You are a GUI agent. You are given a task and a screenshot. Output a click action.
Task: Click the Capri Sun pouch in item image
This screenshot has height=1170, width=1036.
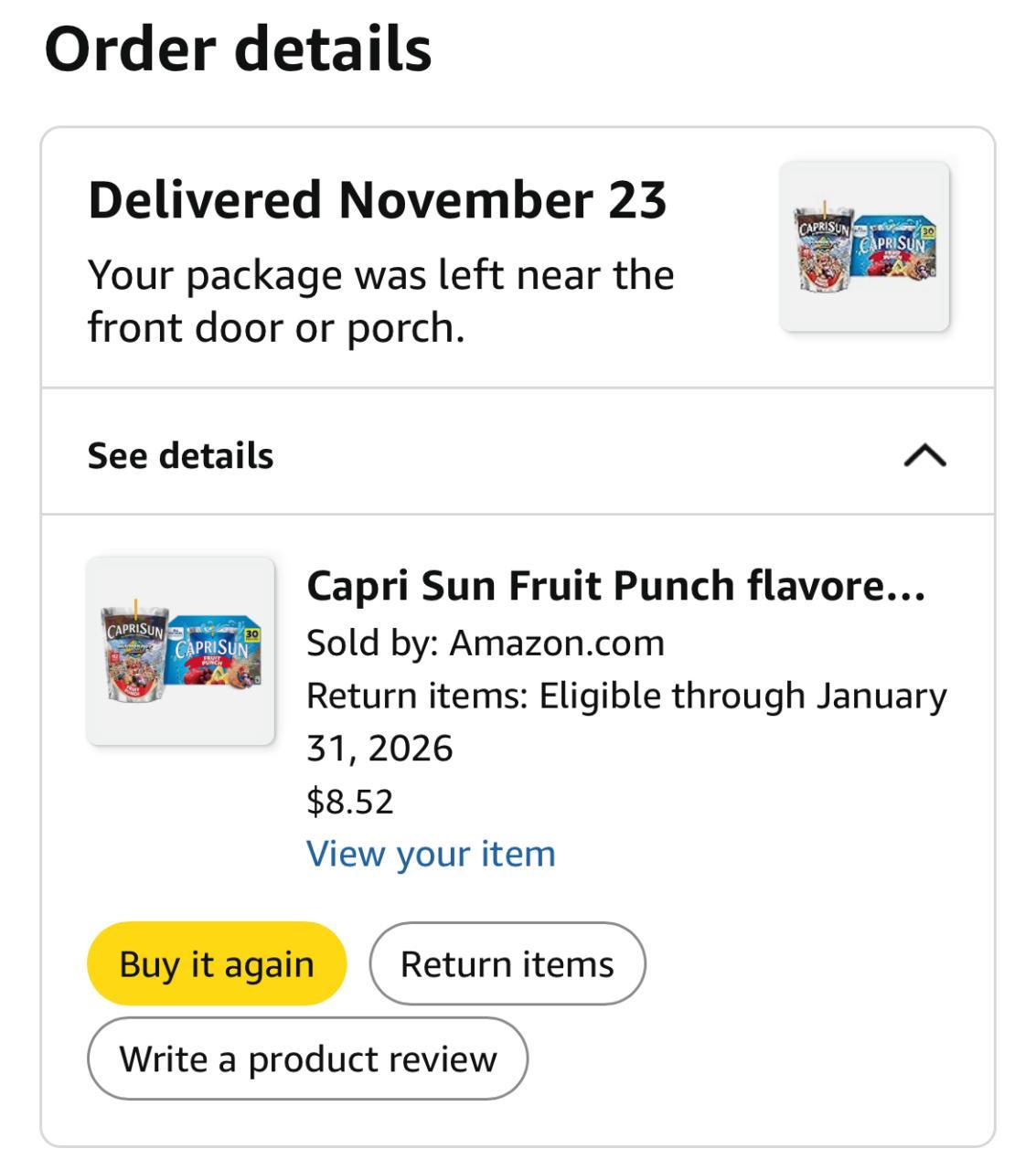[x=135, y=654]
